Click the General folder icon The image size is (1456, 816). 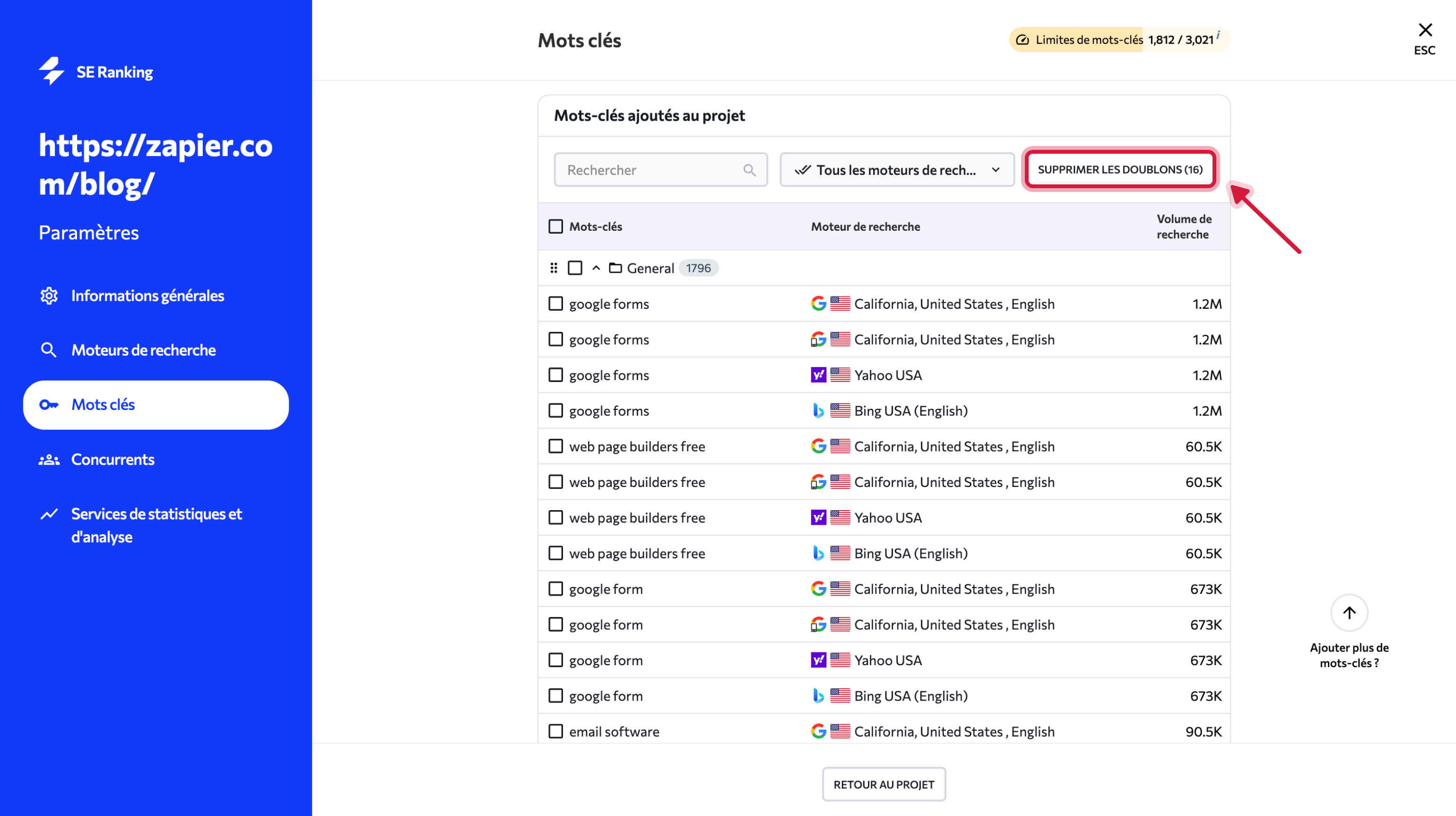[x=615, y=268]
